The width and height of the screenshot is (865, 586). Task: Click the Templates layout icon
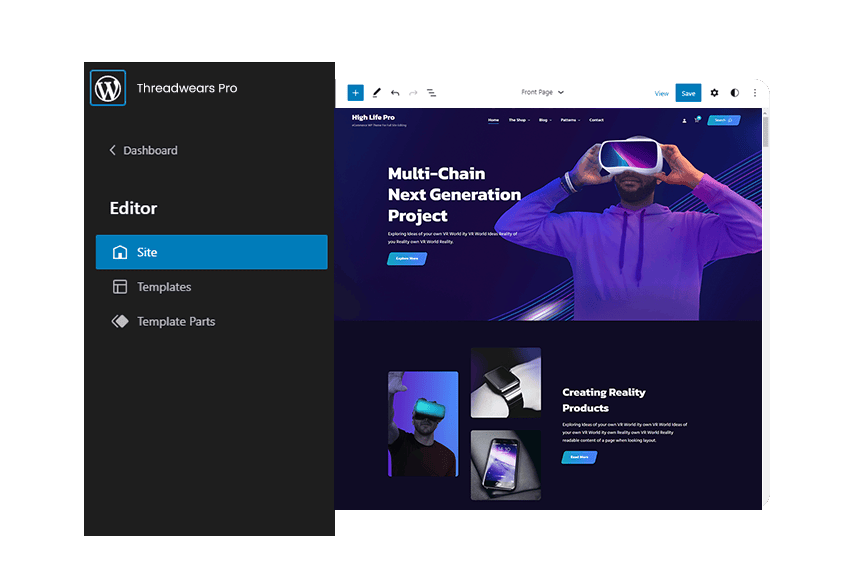[120, 287]
